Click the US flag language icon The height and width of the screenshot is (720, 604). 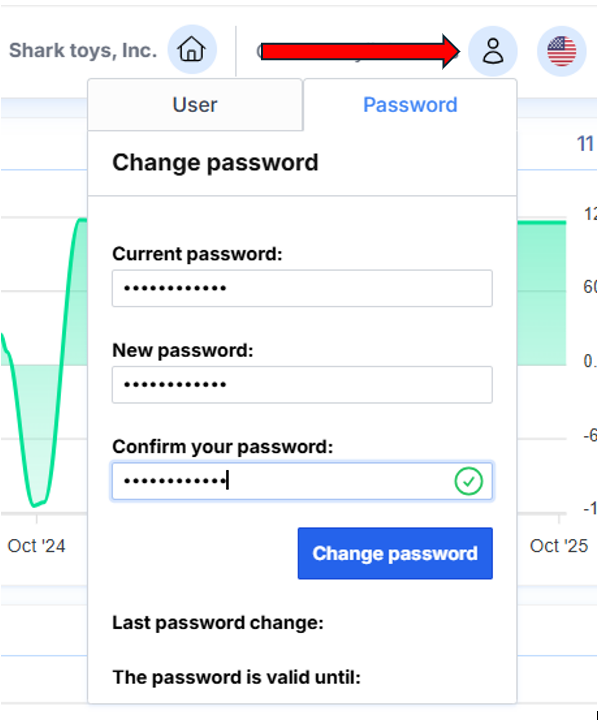click(x=562, y=51)
